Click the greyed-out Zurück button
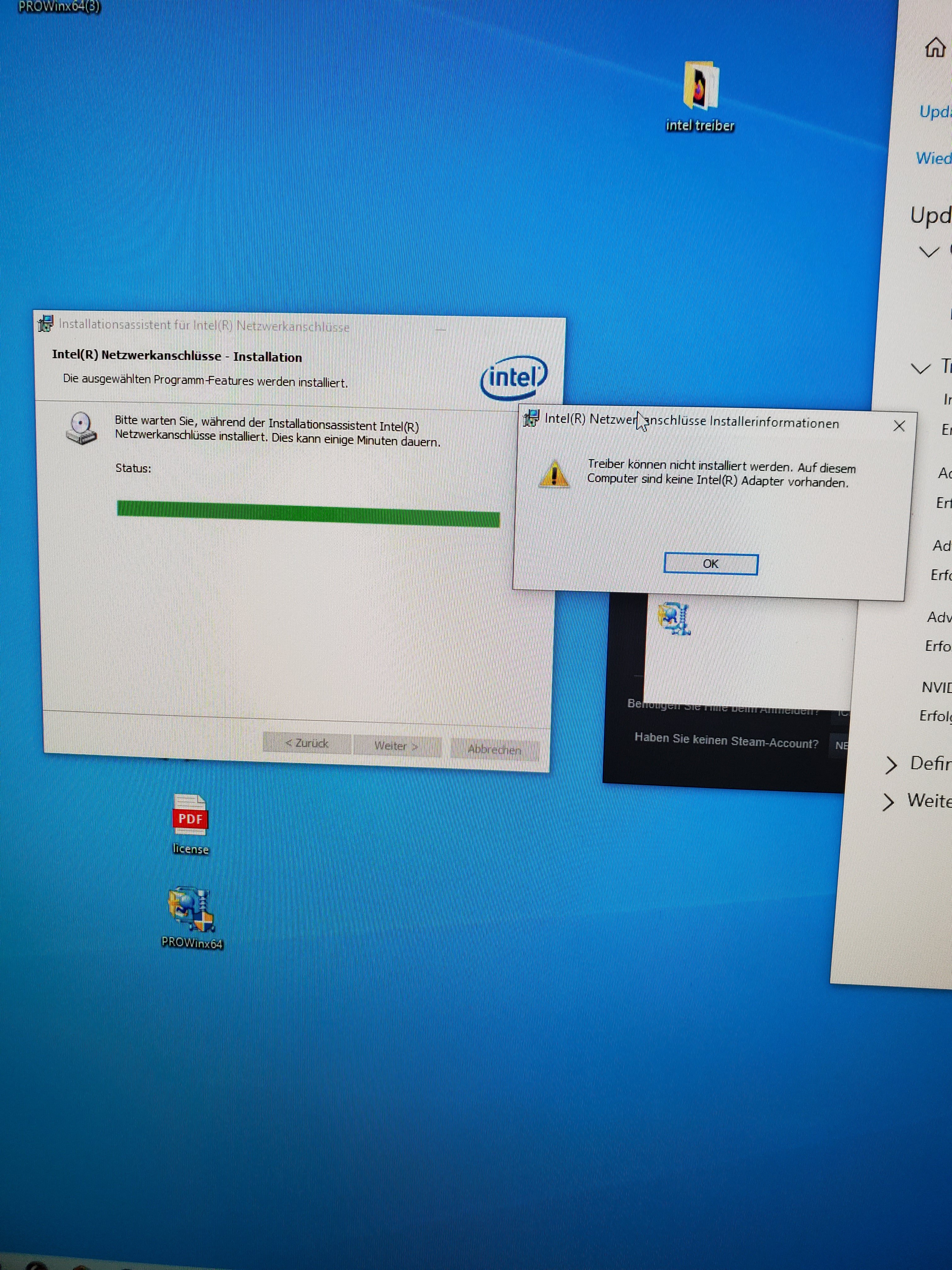 tap(307, 742)
